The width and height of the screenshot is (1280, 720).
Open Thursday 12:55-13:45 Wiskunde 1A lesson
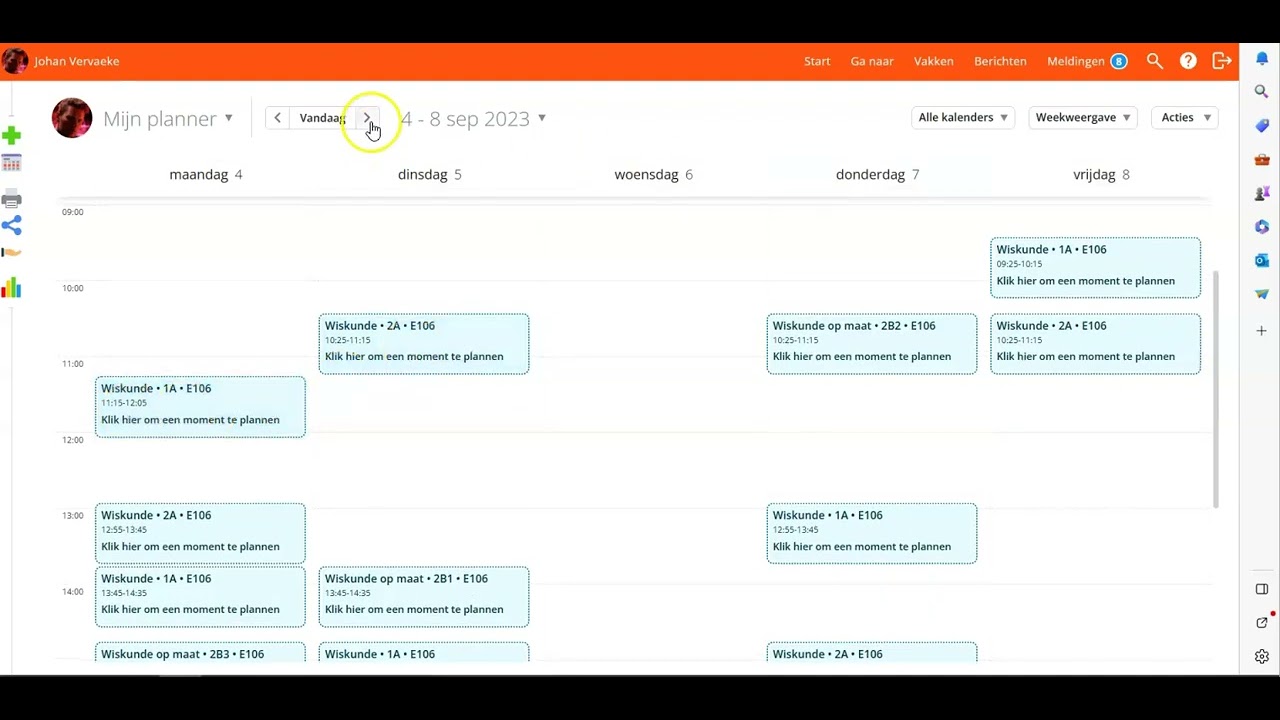(x=872, y=533)
